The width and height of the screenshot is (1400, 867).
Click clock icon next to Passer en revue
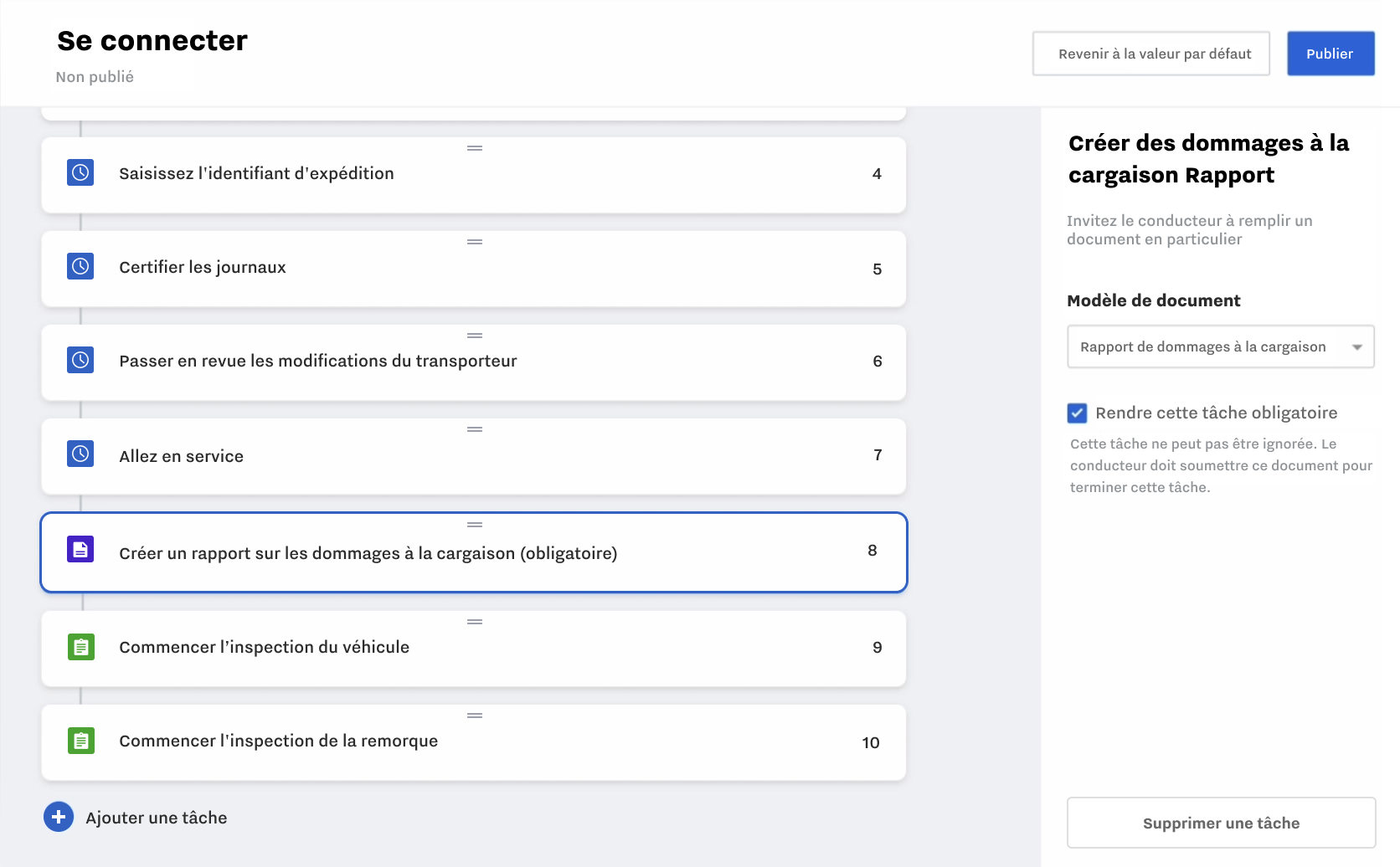coord(80,360)
